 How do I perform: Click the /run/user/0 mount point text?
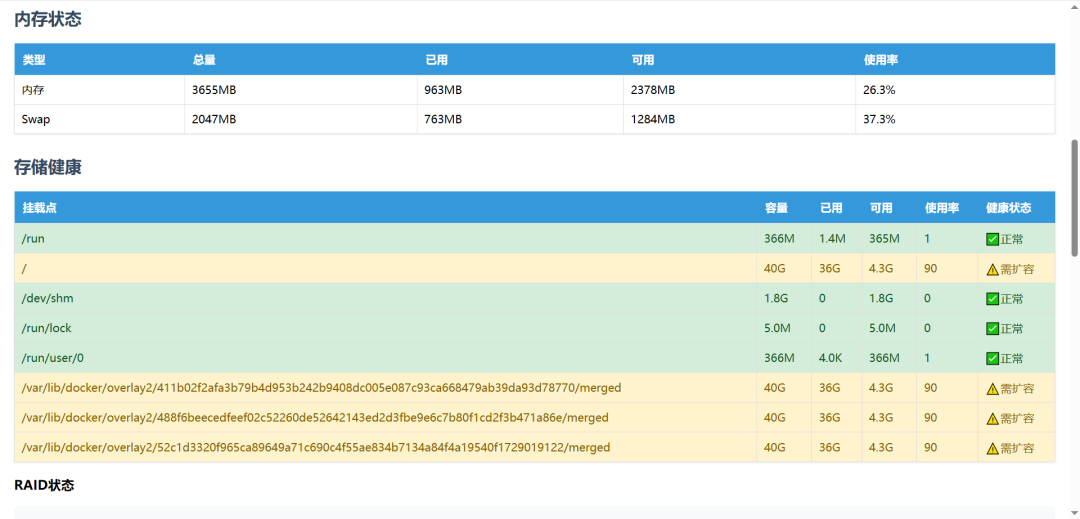click(53, 358)
